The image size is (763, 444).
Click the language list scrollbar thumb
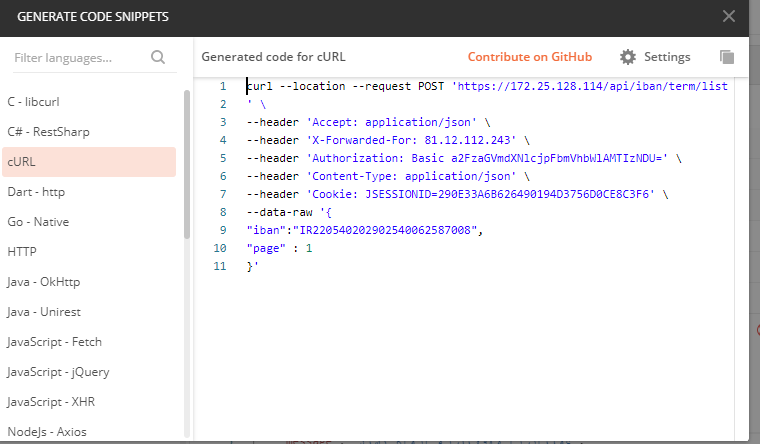point(187,164)
